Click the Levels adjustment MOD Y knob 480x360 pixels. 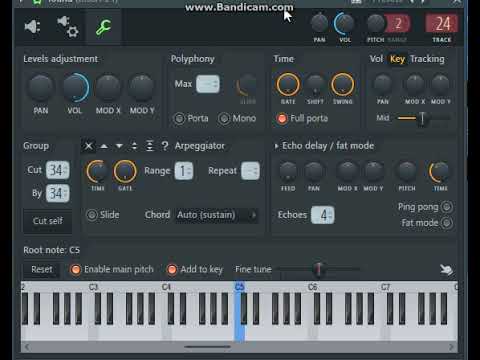[x=142, y=88]
